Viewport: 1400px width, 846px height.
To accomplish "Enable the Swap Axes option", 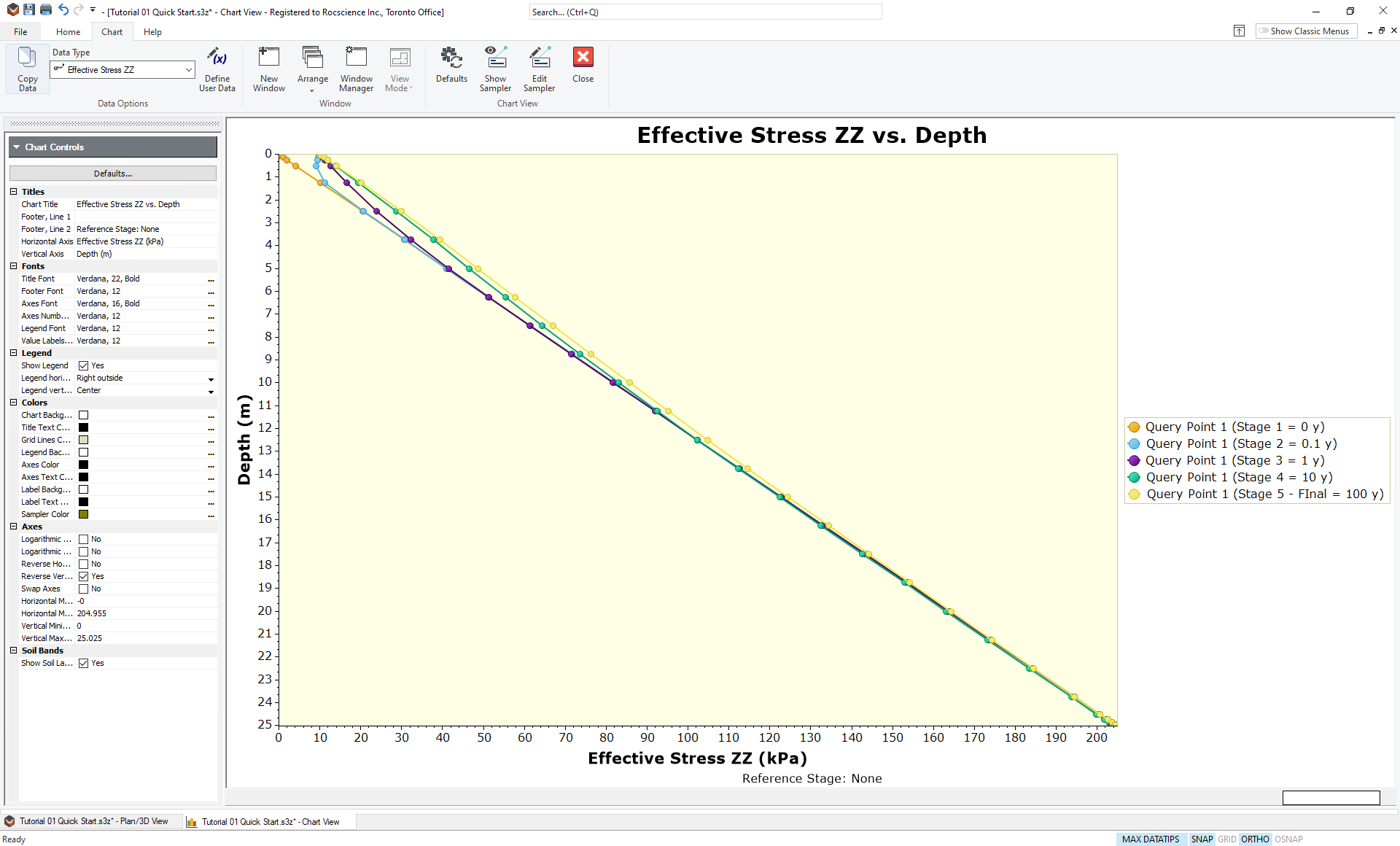I will [85, 589].
